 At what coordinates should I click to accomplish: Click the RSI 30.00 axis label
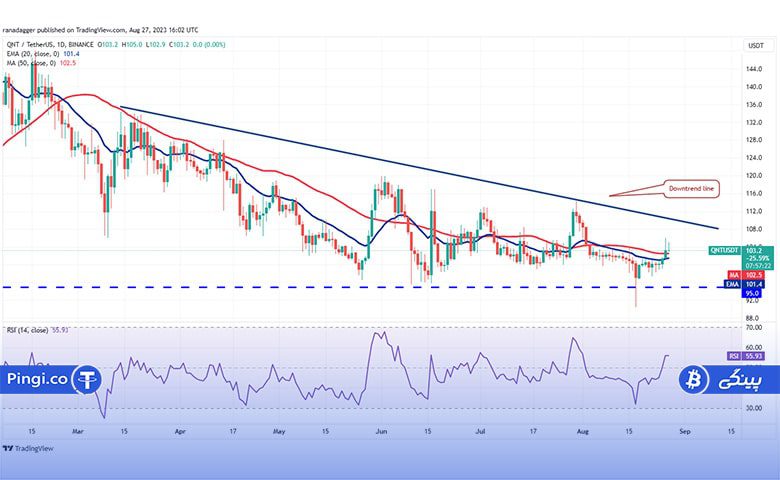(x=754, y=408)
